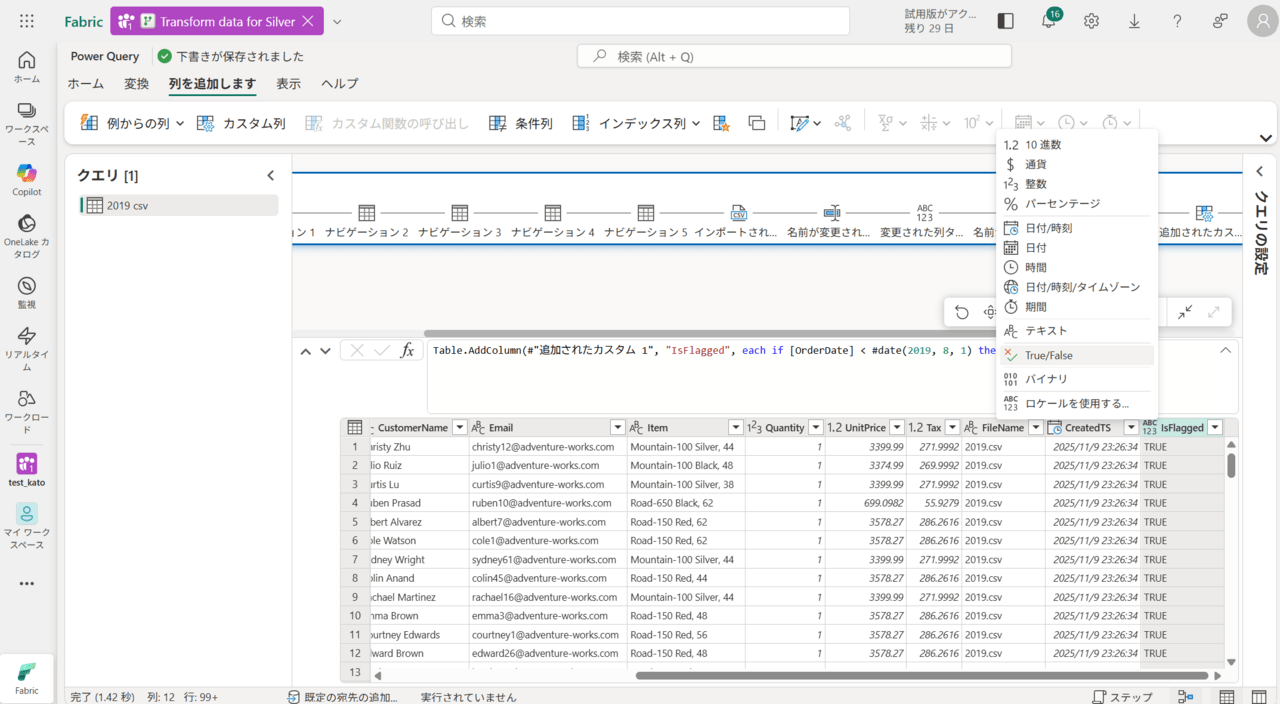The width and height of the screenshot is (1280, 704).
Task: Open the Fabric settings gear
Action: click(1091, 21)
